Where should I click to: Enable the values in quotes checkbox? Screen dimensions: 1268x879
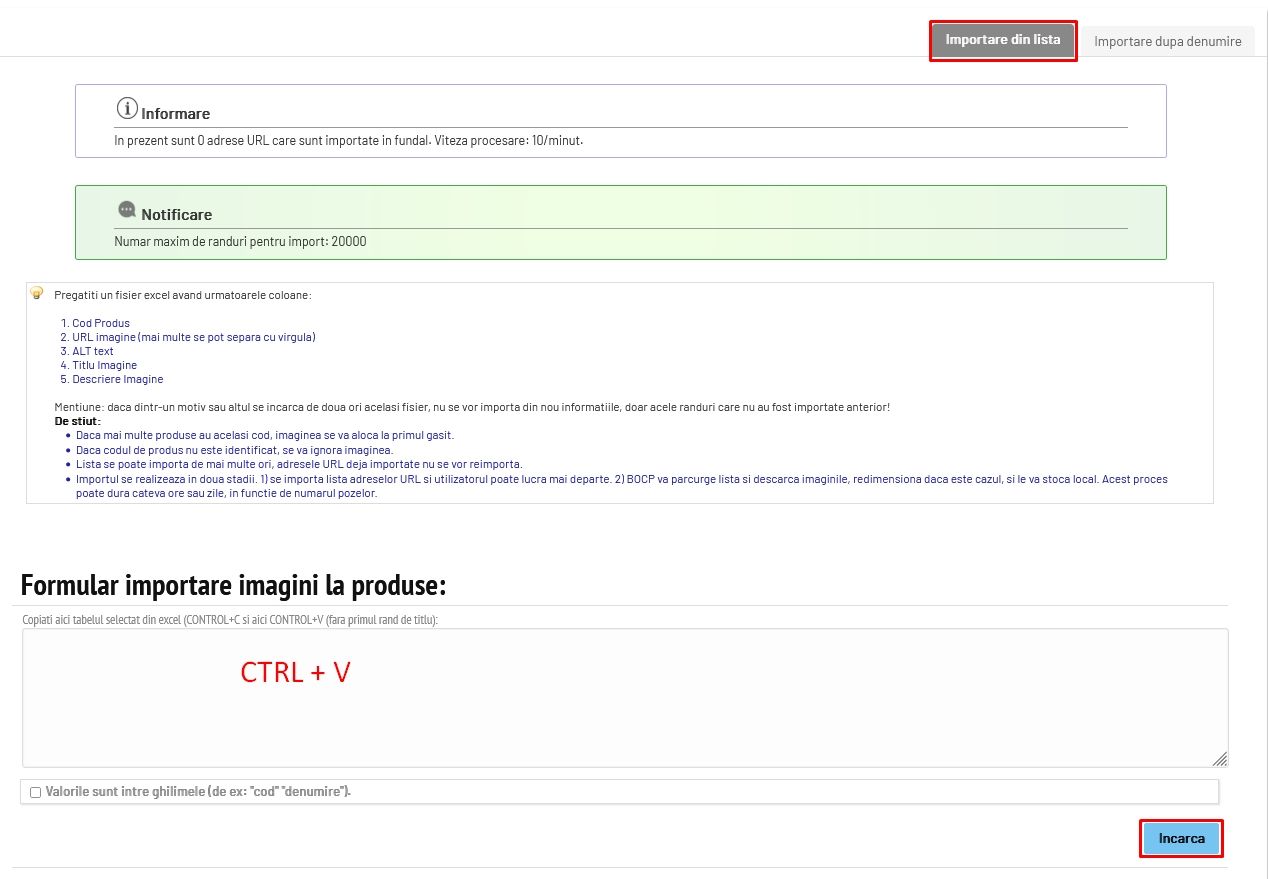[36, 792]
